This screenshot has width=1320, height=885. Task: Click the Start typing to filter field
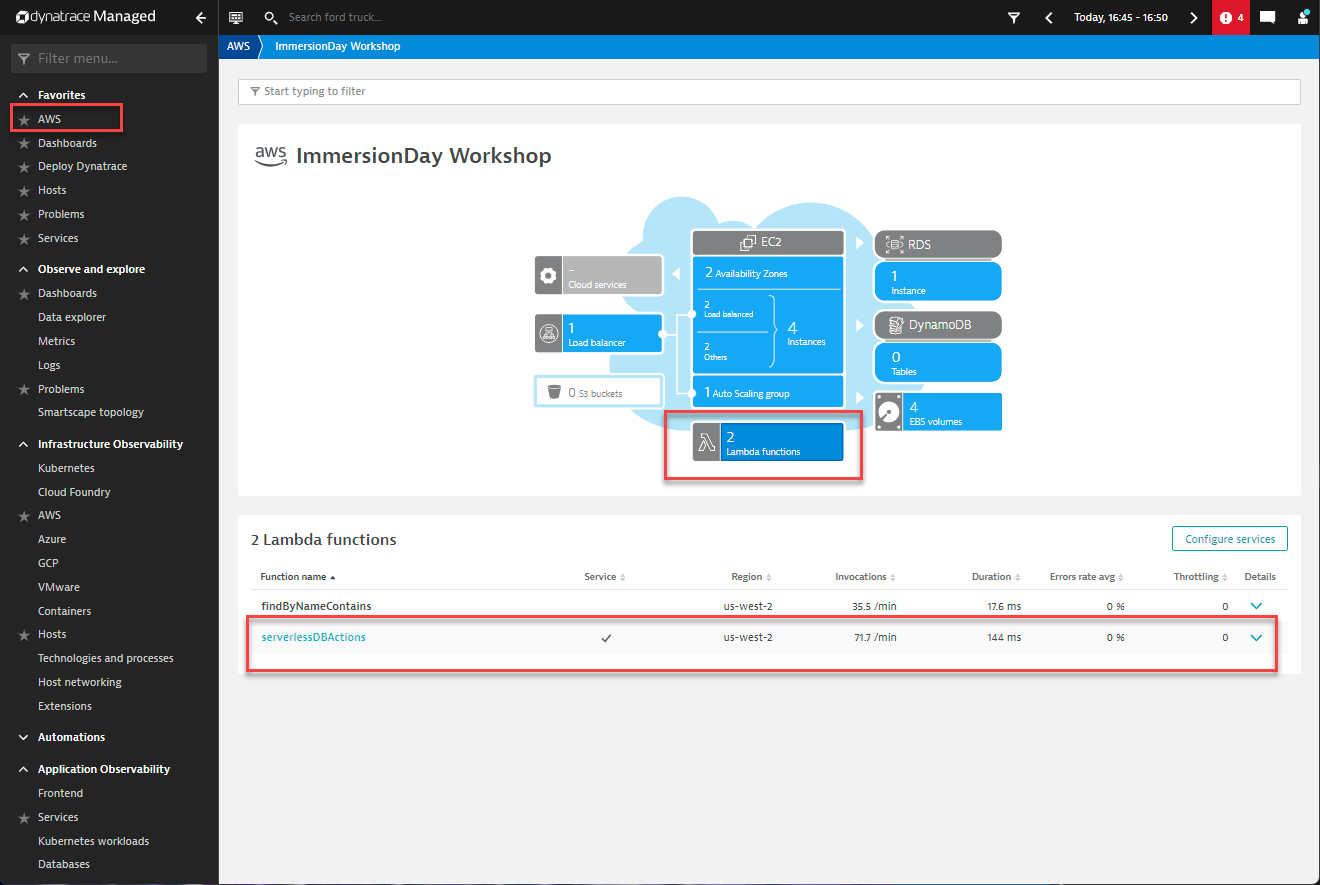click(768, 91)
